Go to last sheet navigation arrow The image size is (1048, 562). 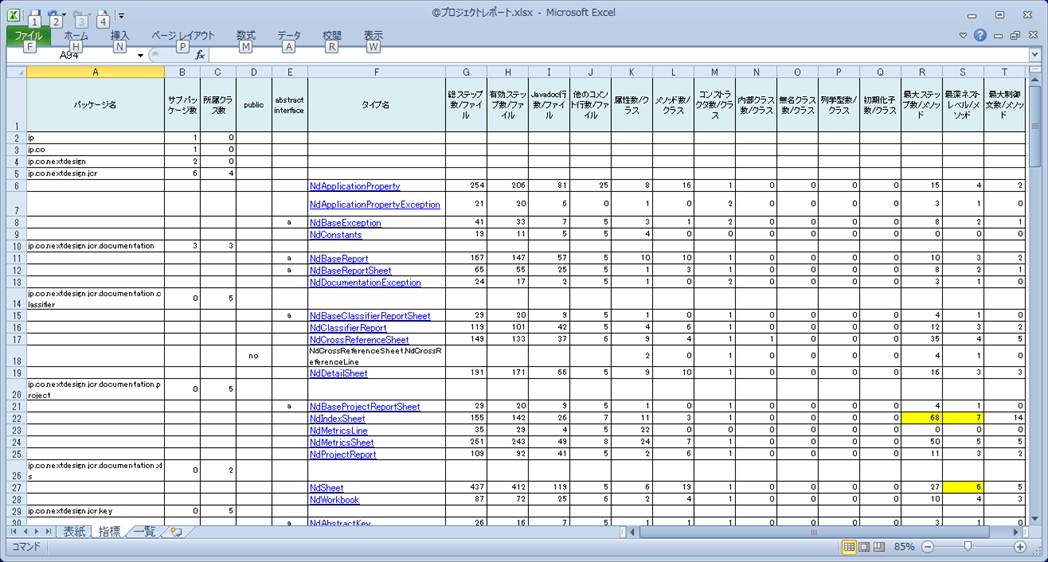(x=48, y=532)
